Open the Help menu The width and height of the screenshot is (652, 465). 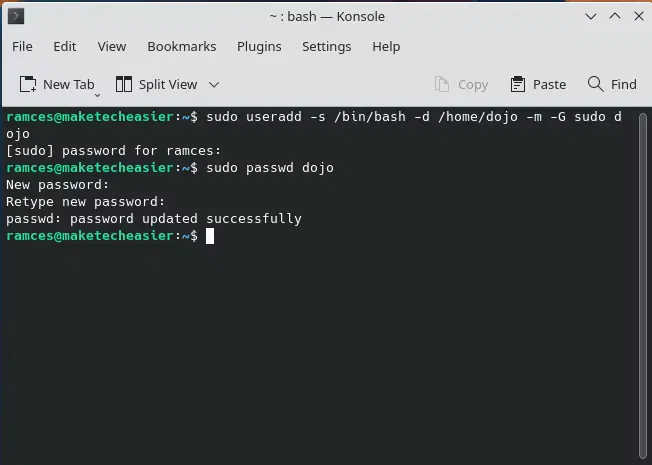pos(386,47)
